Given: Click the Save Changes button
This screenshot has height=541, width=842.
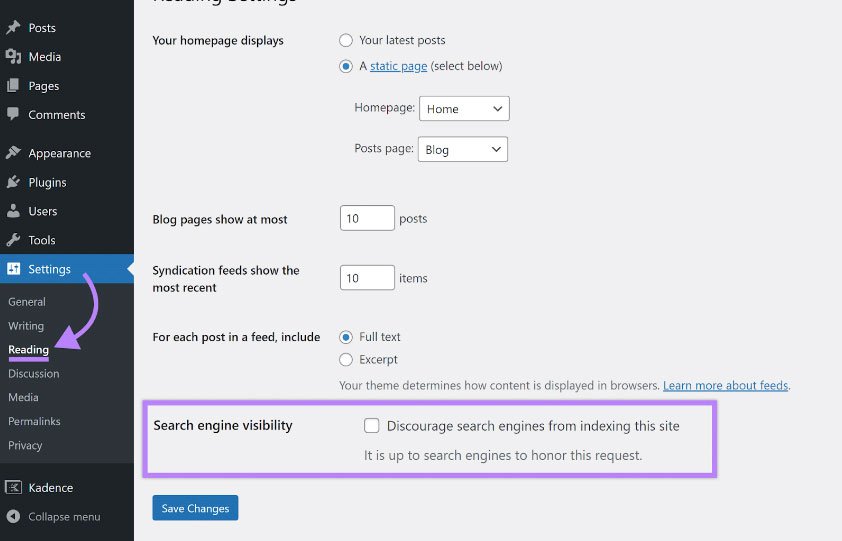Looking at the screenshot, I should click(195, 508).
